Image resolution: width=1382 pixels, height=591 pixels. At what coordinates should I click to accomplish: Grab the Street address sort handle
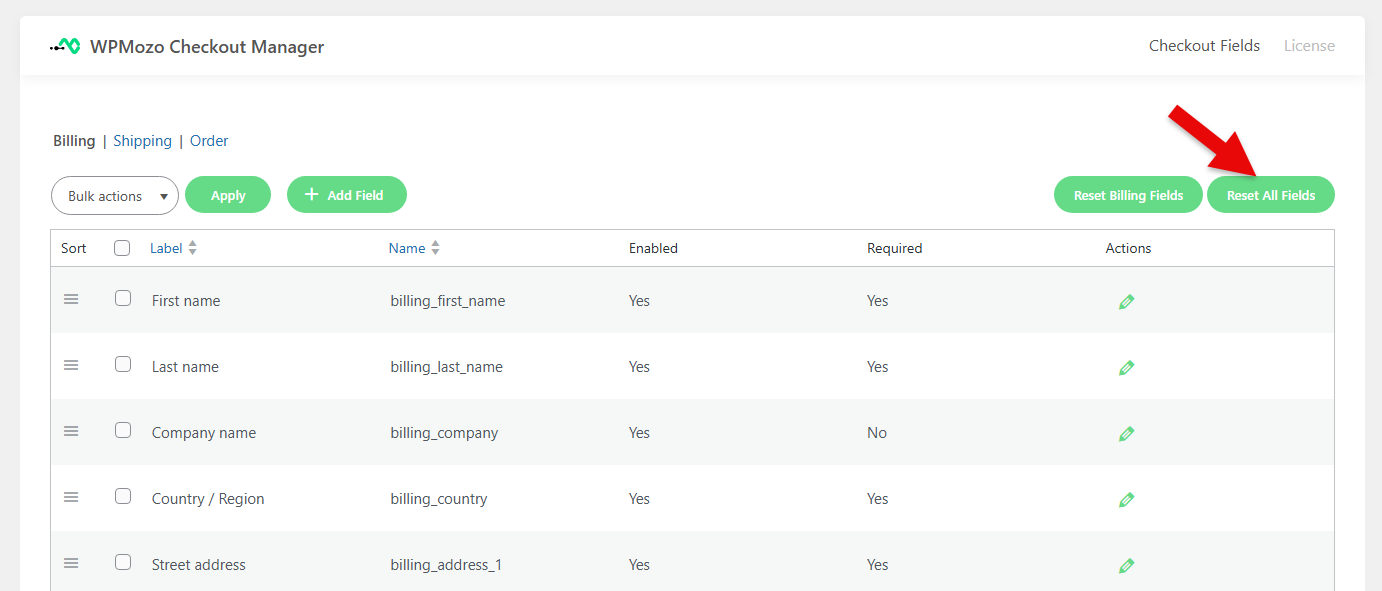pos(71,563)
